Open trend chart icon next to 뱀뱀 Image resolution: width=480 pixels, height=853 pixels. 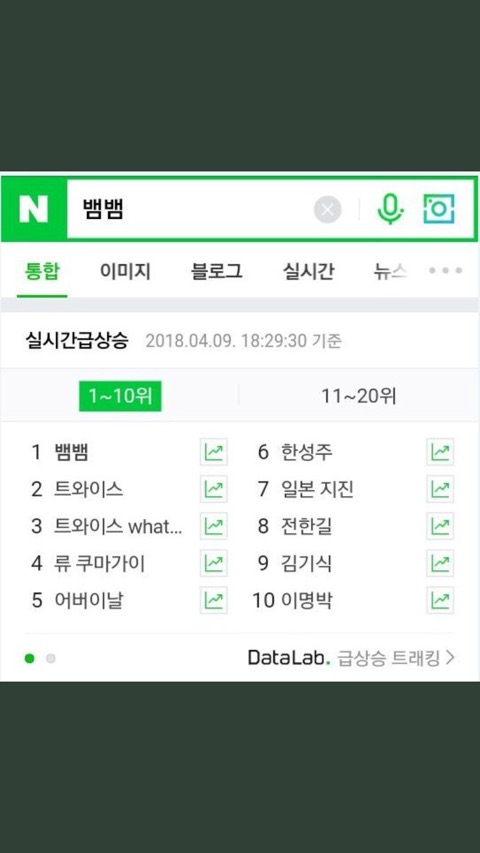213,452
